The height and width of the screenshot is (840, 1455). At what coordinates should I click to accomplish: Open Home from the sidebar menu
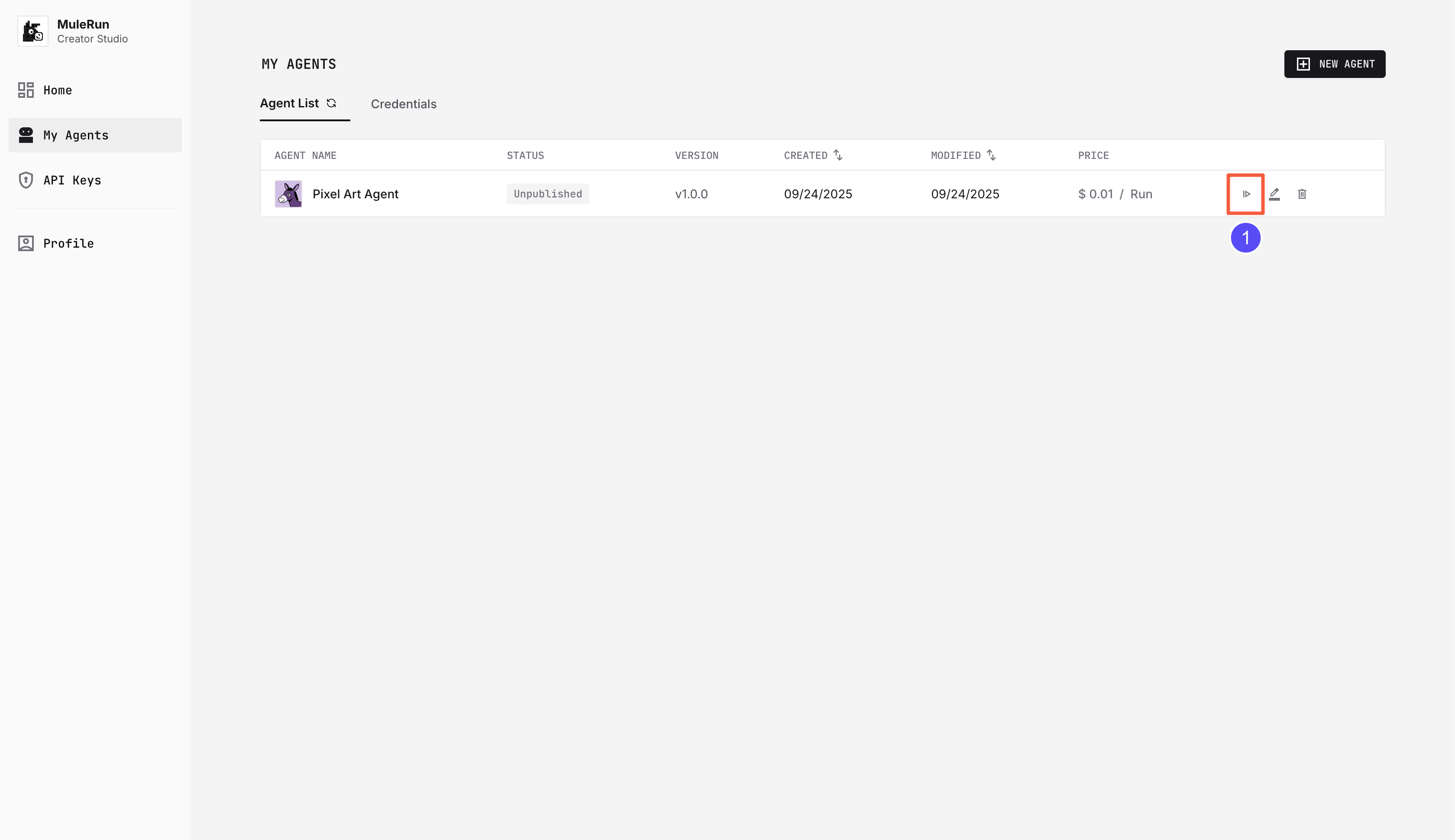point(58,90)
